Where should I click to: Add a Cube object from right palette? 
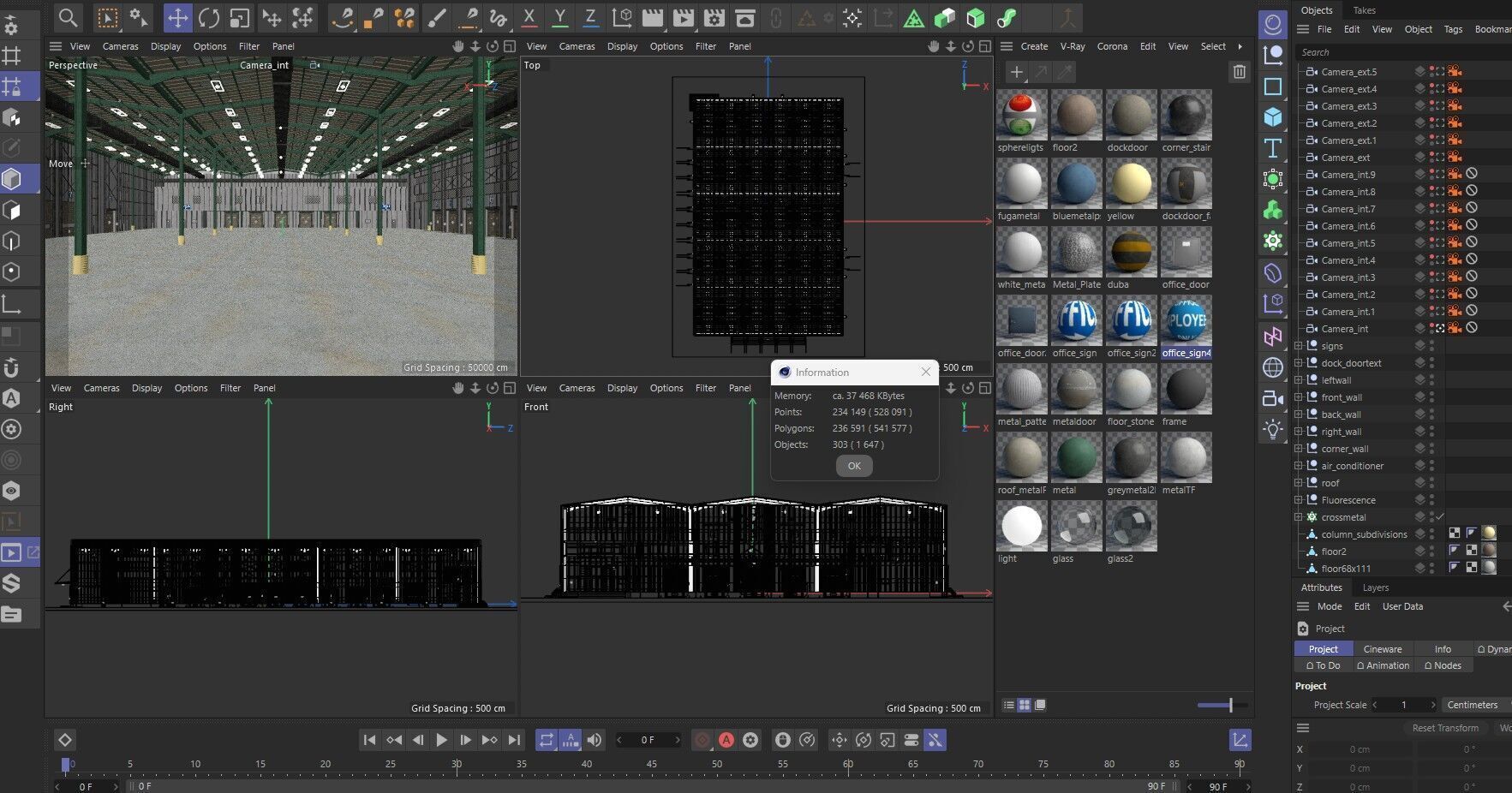1273,117
